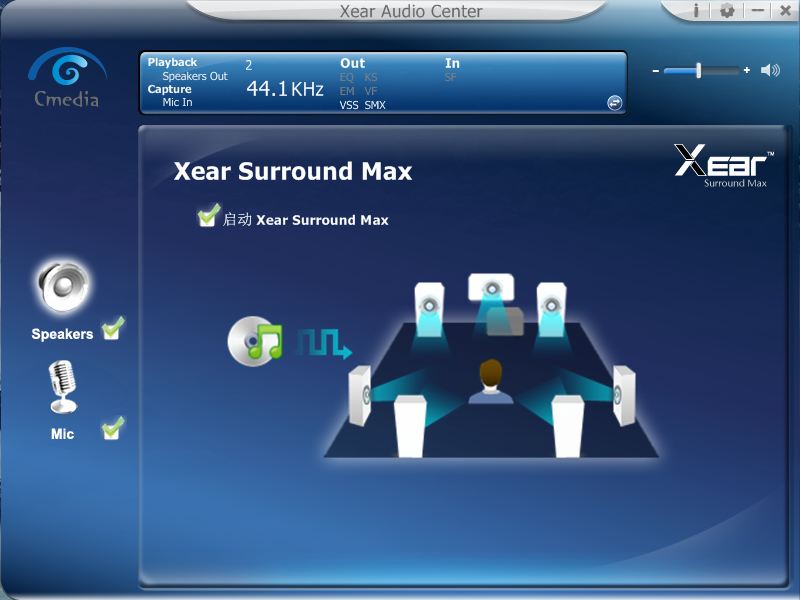Select the rear left speaker in room diagram
Viewport: 800px width, 600px height.
click(410, 427)
